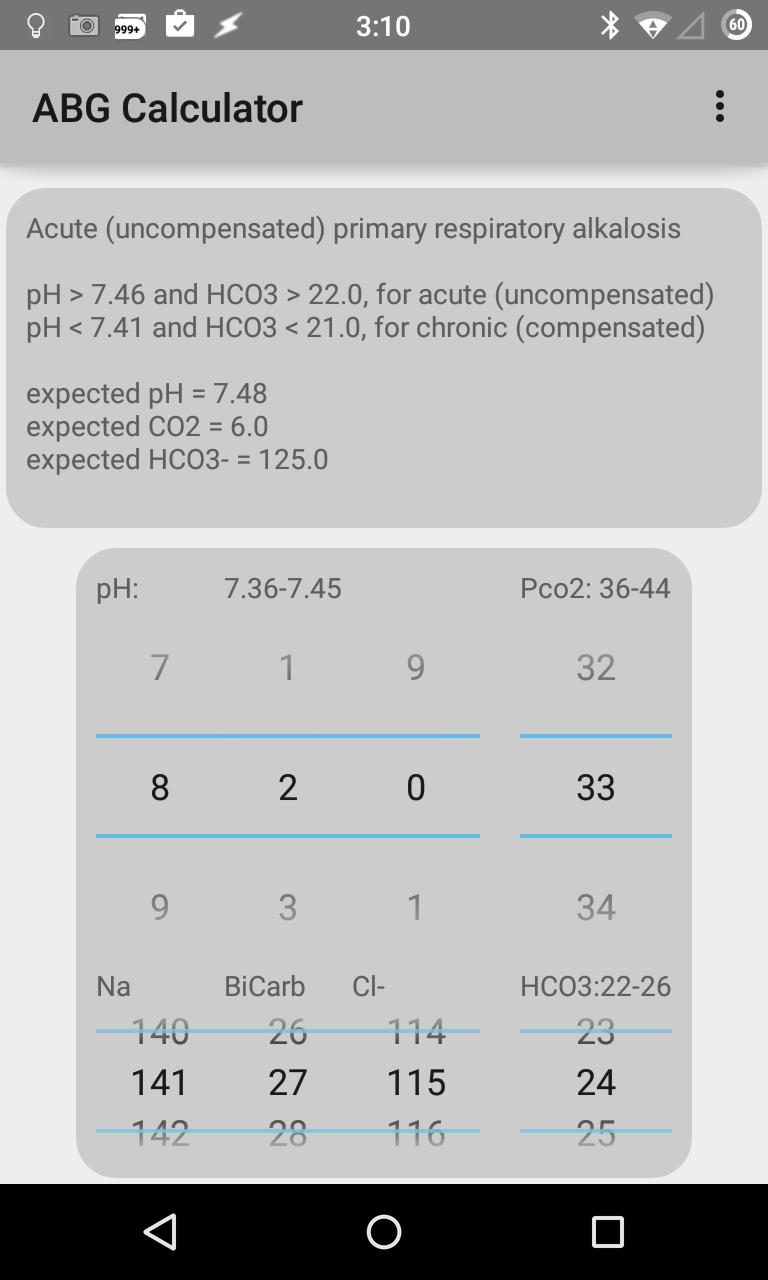Tap the flashlight icon in the status bar

point(36,25)
